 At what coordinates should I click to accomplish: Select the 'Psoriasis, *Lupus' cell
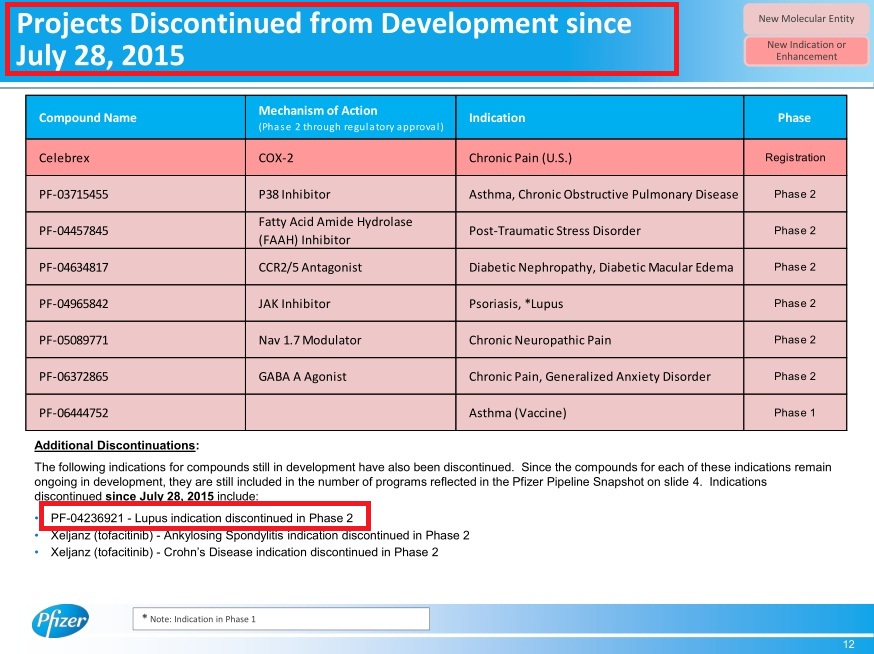600,303
